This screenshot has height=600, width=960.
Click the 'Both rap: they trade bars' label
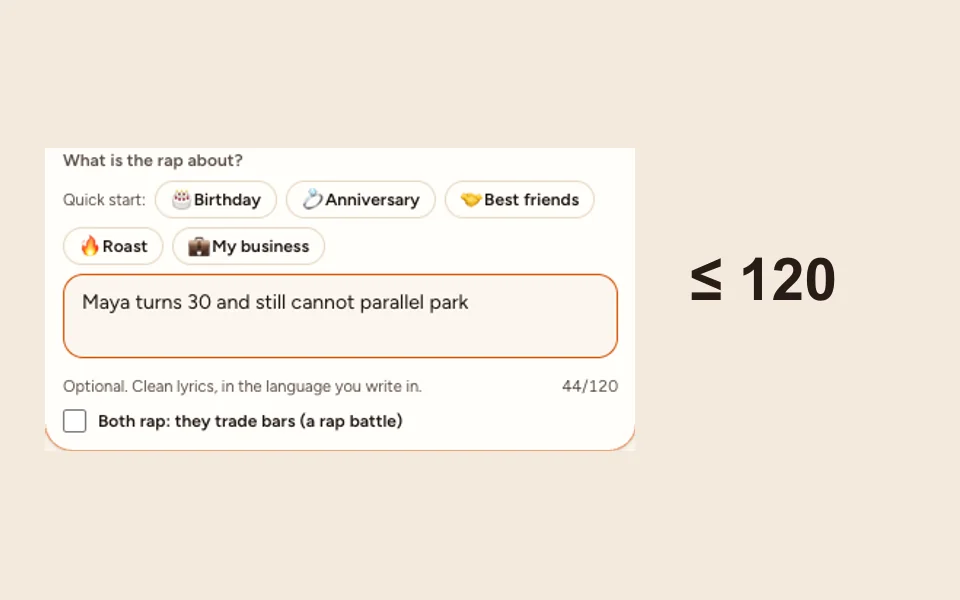click(250, 421)
